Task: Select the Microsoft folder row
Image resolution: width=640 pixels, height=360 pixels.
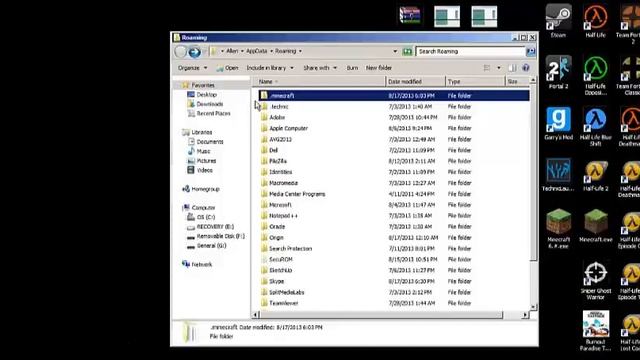Action: pos(394,205)
